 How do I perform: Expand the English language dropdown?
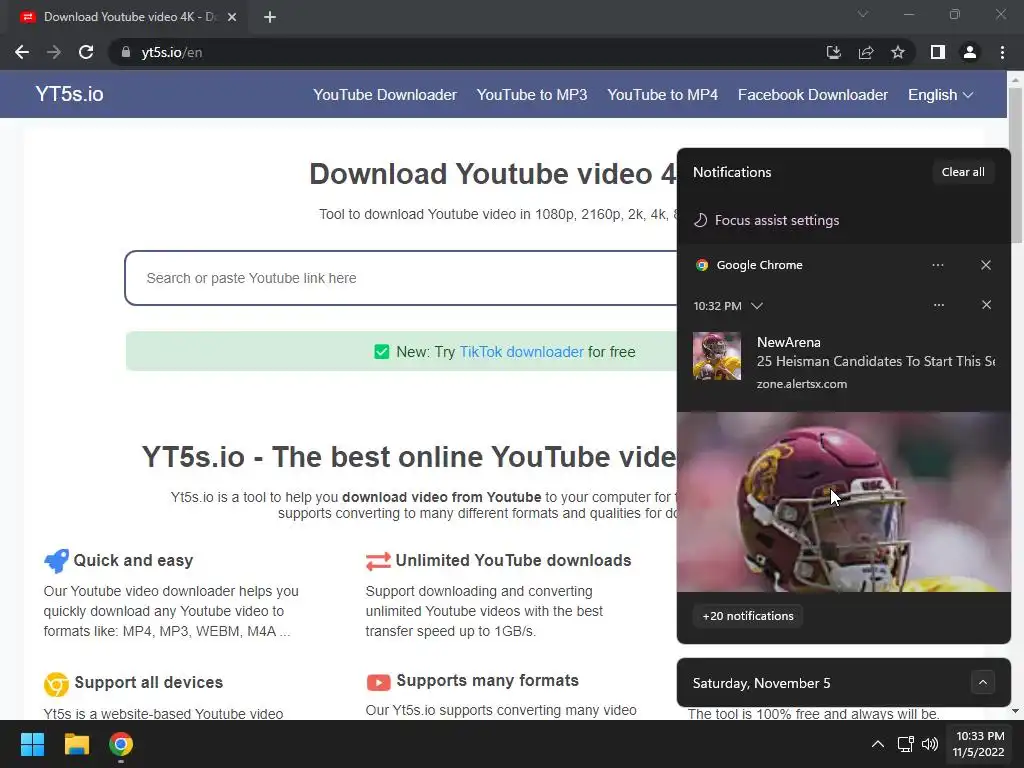coord(940,95)
